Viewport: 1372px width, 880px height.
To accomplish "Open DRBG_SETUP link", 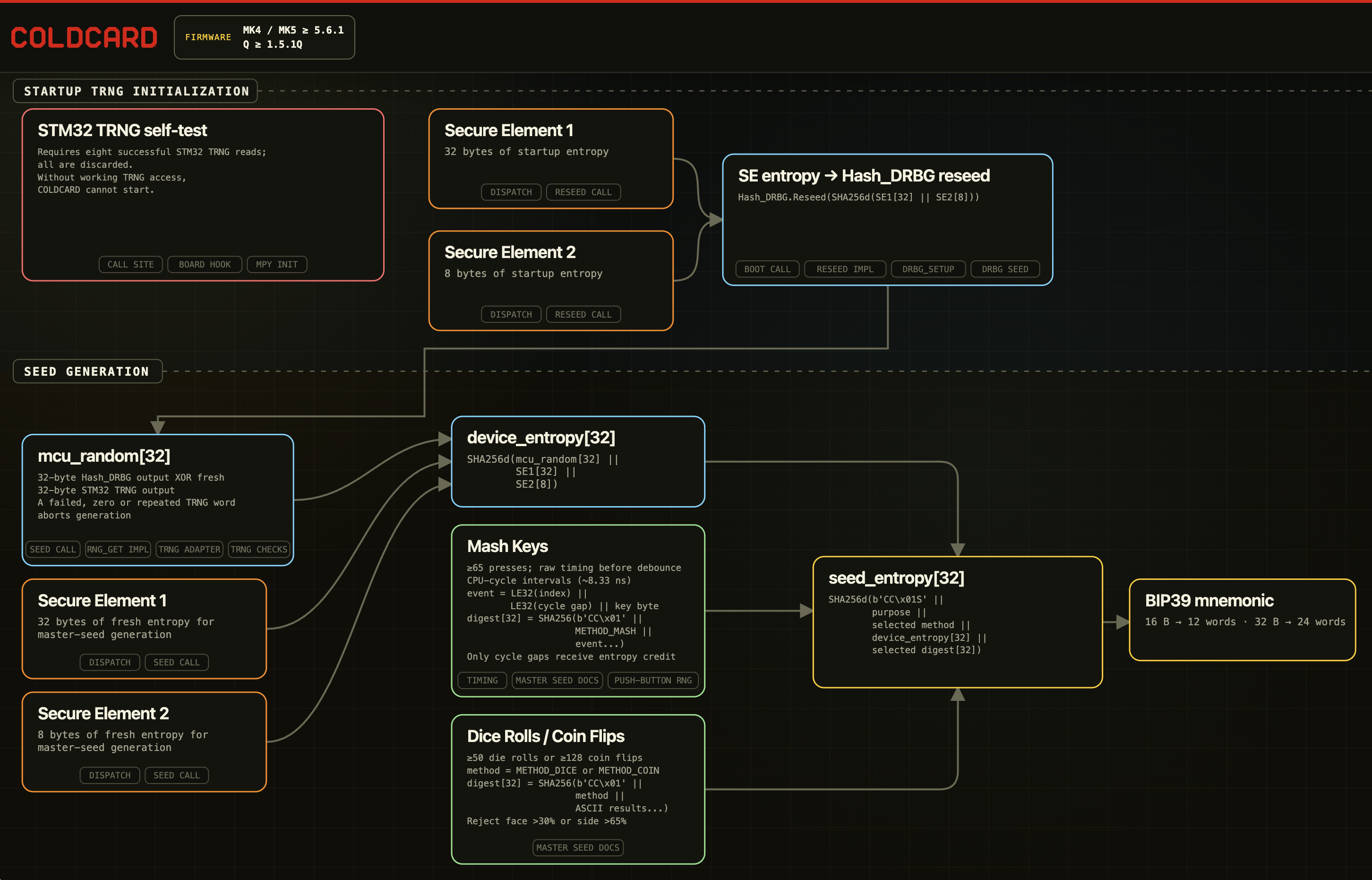I will click(x=928, y=269).
